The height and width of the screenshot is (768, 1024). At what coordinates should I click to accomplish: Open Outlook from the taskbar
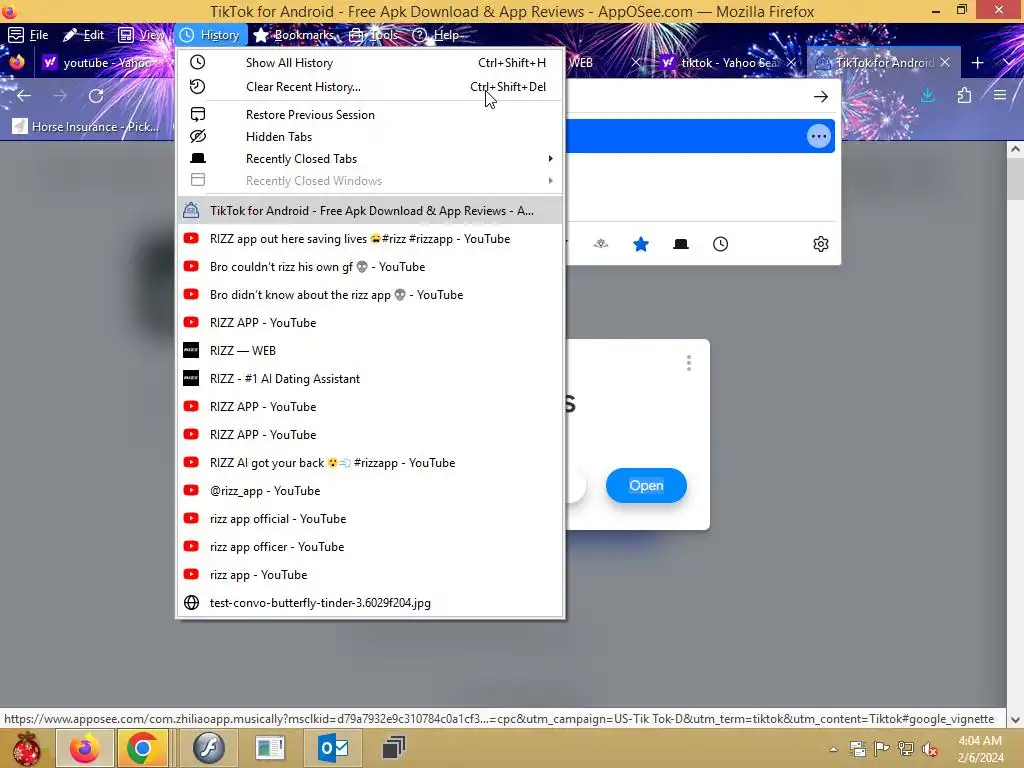(x=334, y=748)
